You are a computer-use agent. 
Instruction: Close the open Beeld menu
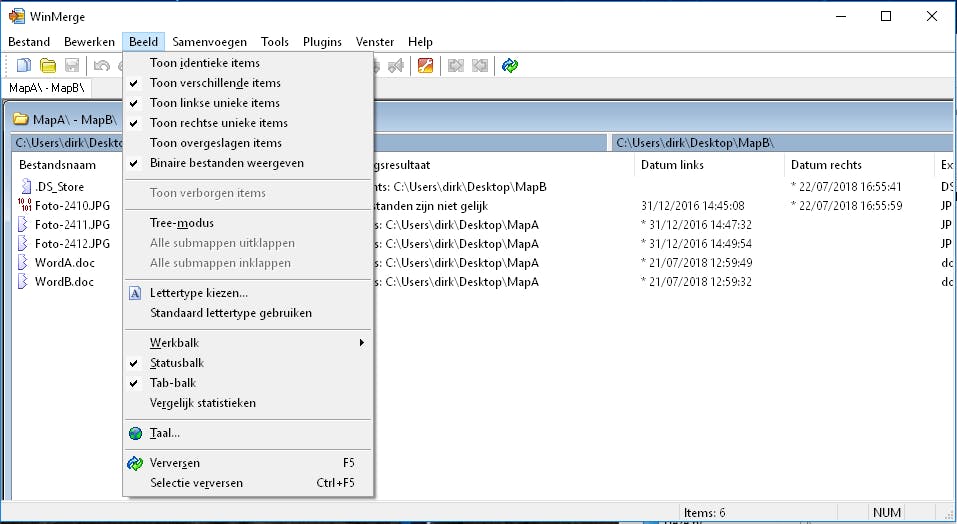coord(143,41)
